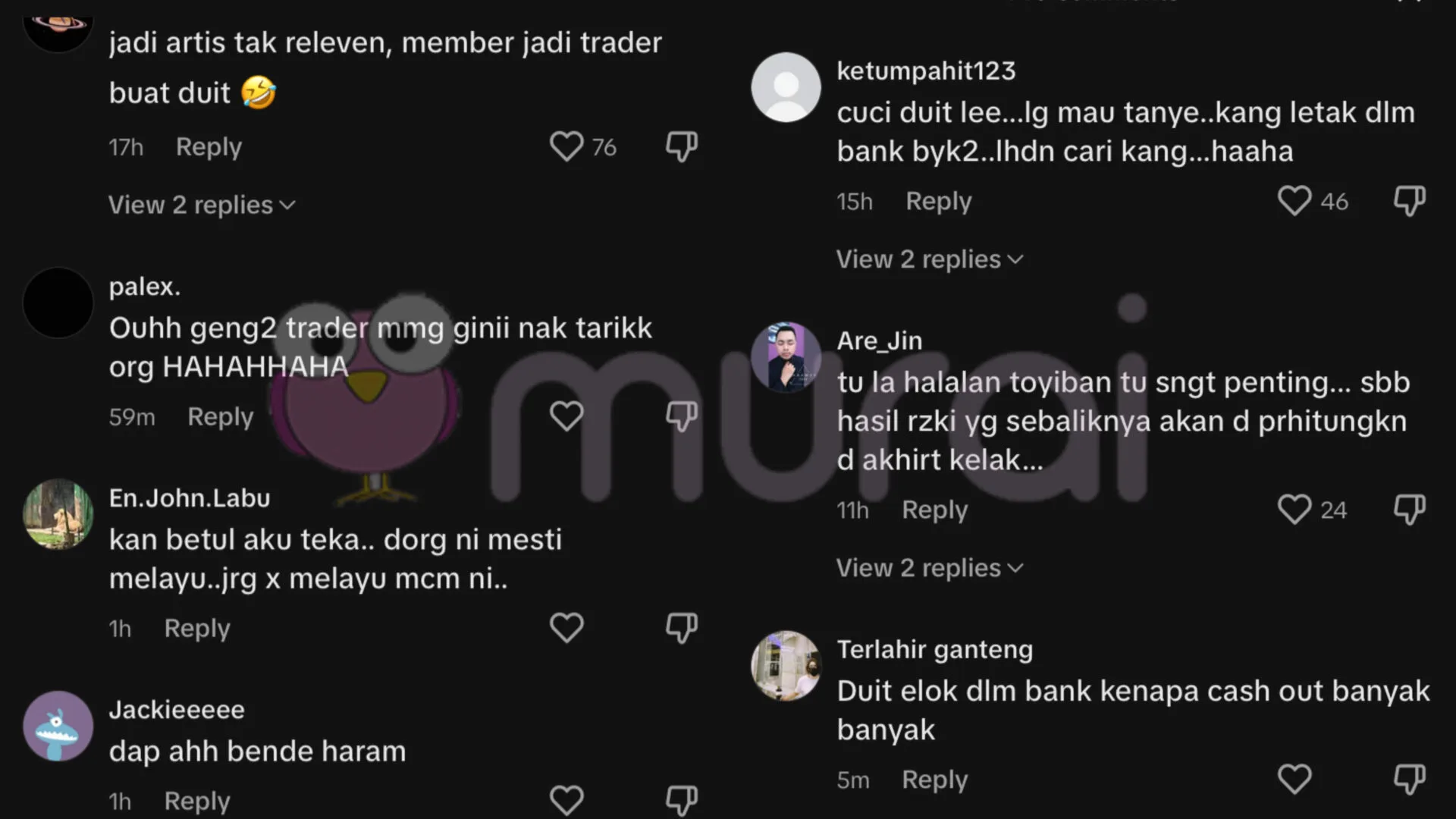The width and height of the screenshot is (1456, 819).
Task: Expand 2 replies under trader comment
Action: click(202, 205)
